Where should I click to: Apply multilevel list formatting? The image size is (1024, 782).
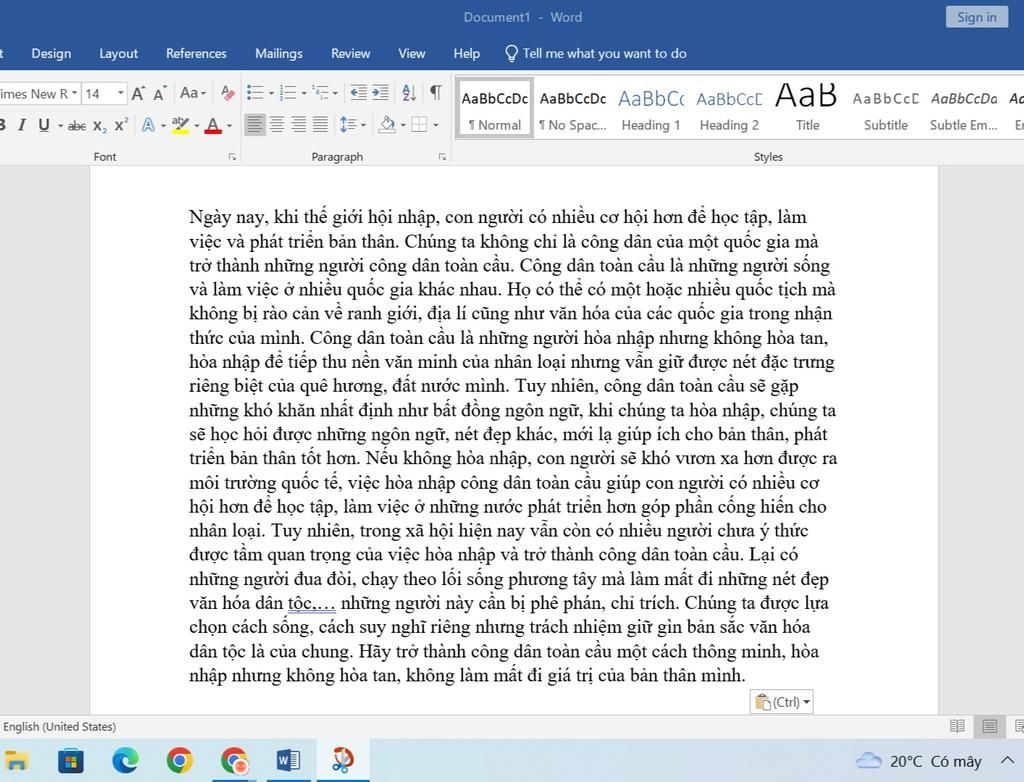(x=321, y=93)
